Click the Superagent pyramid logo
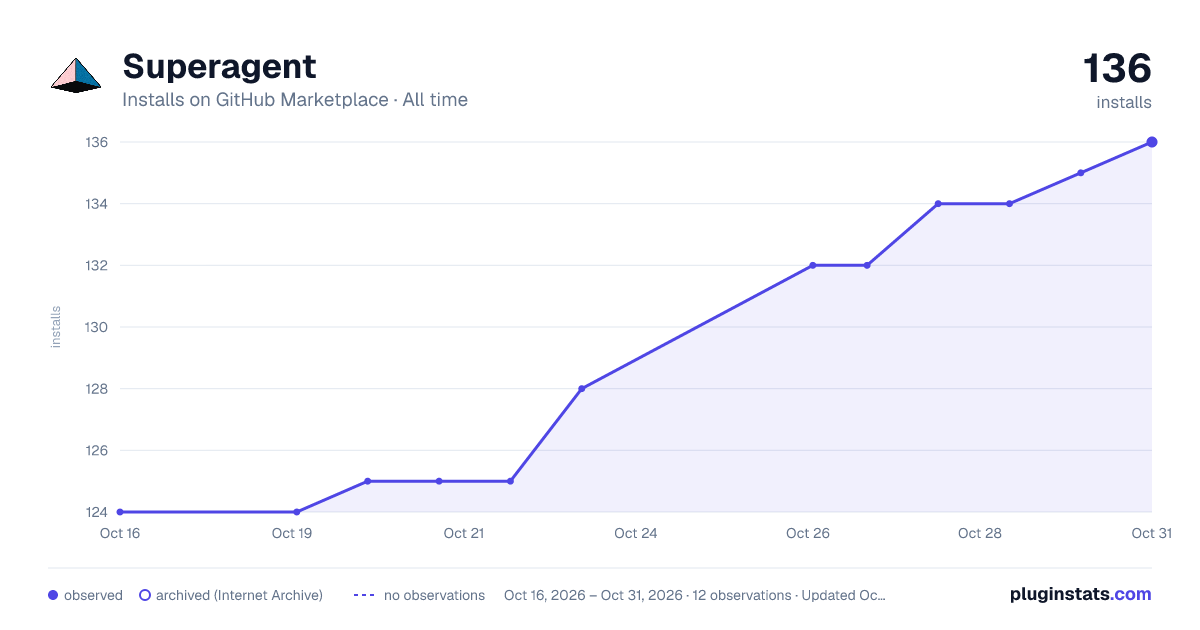The height and width of the screenshot is (630, 1200). 76,75
